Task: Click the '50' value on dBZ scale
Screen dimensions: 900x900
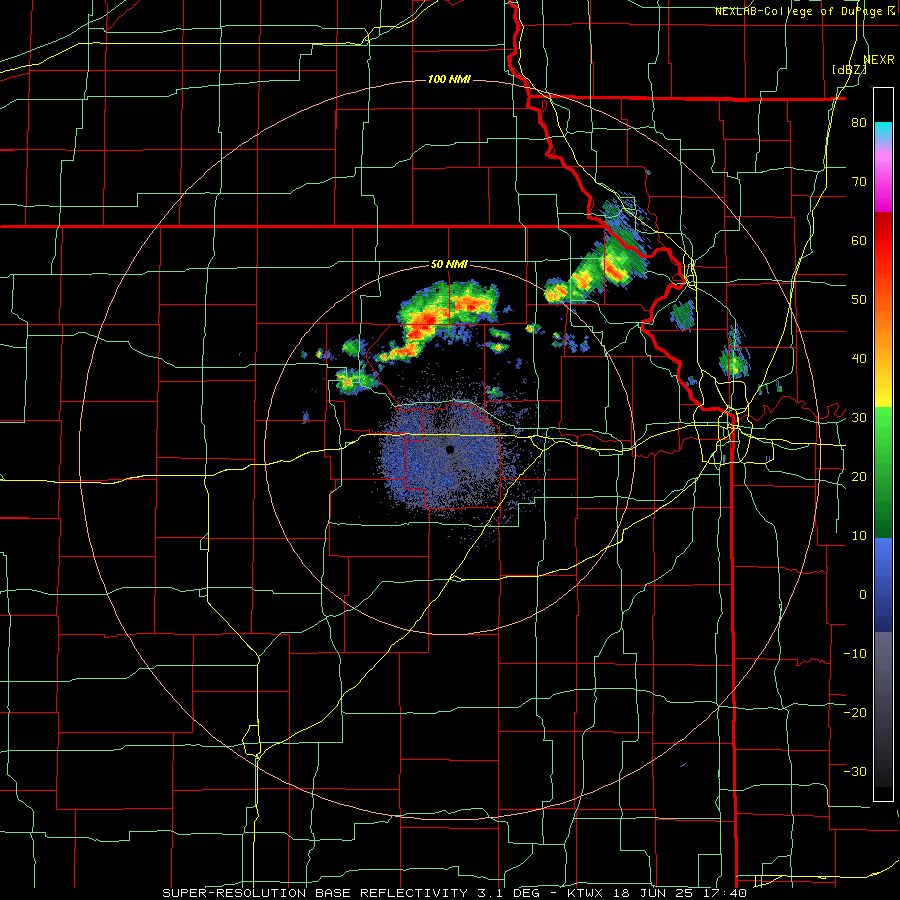Action: 859,300
